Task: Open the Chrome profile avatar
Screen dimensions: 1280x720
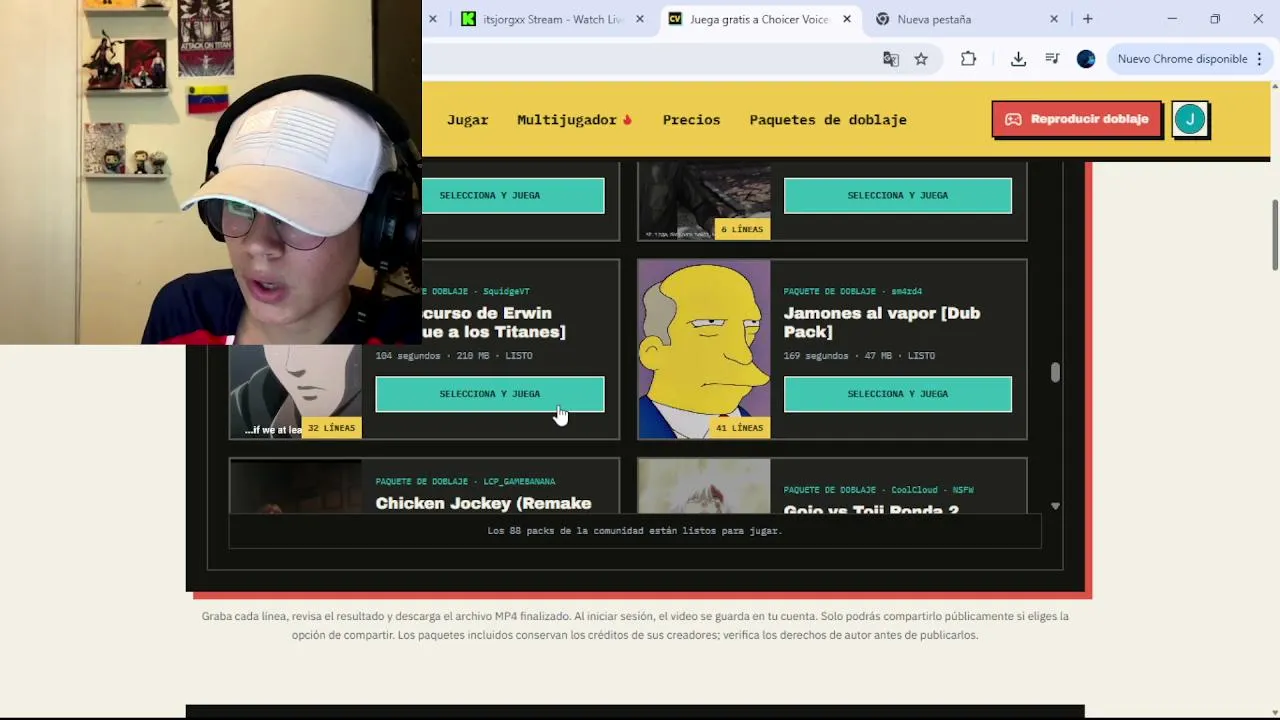Action: (x=1086, y=59)
